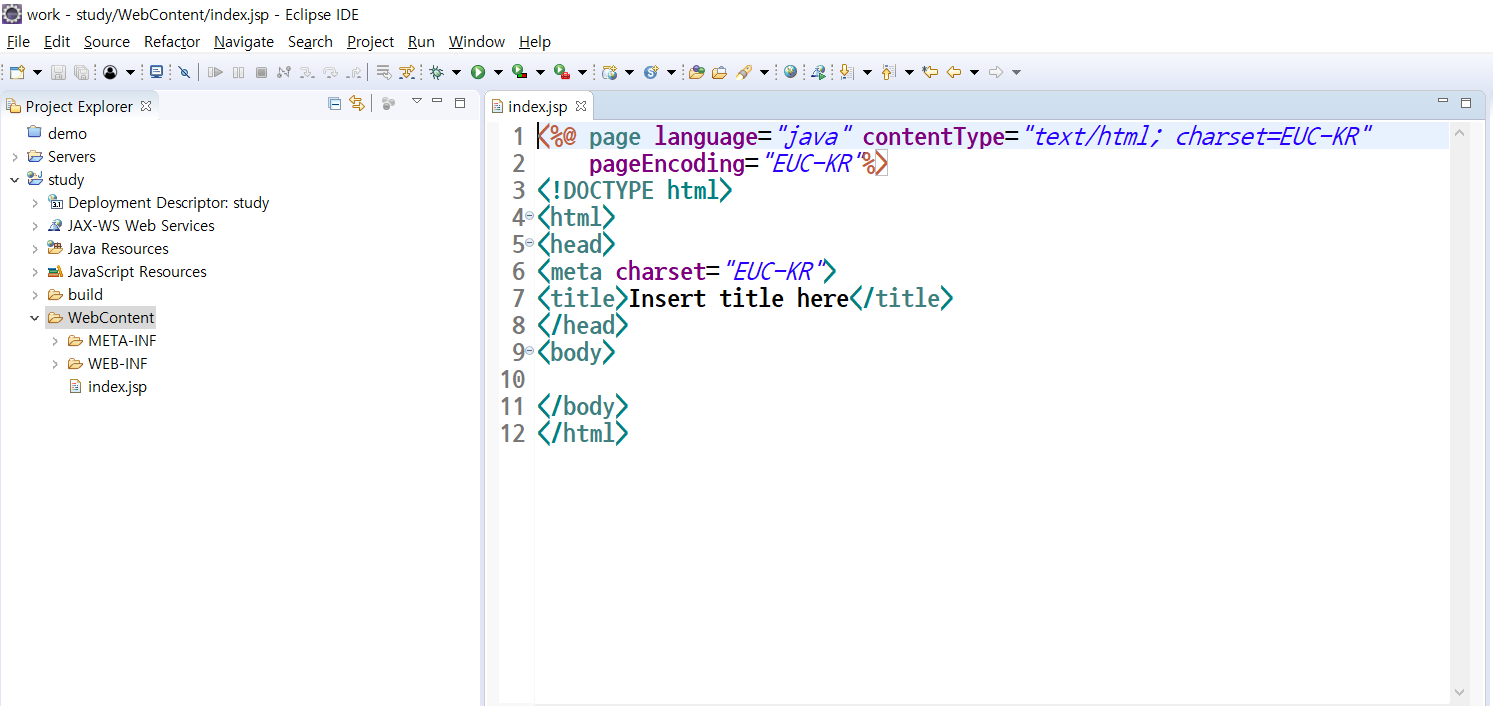1493x706 pixels.
Task: Open the Project menu
Action: [x=371, y=42]
